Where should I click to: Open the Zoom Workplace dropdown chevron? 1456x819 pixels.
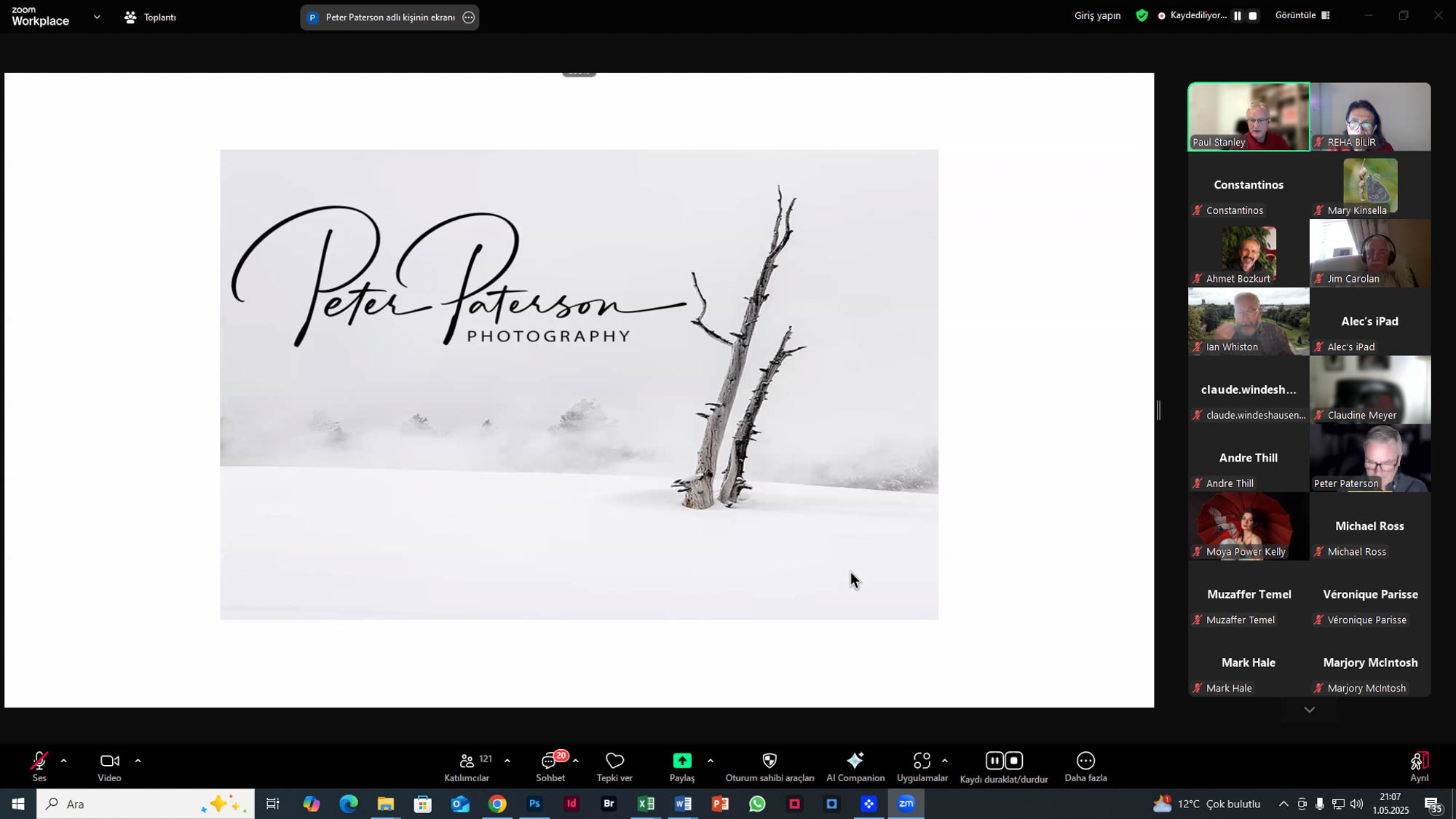[97, 17]
